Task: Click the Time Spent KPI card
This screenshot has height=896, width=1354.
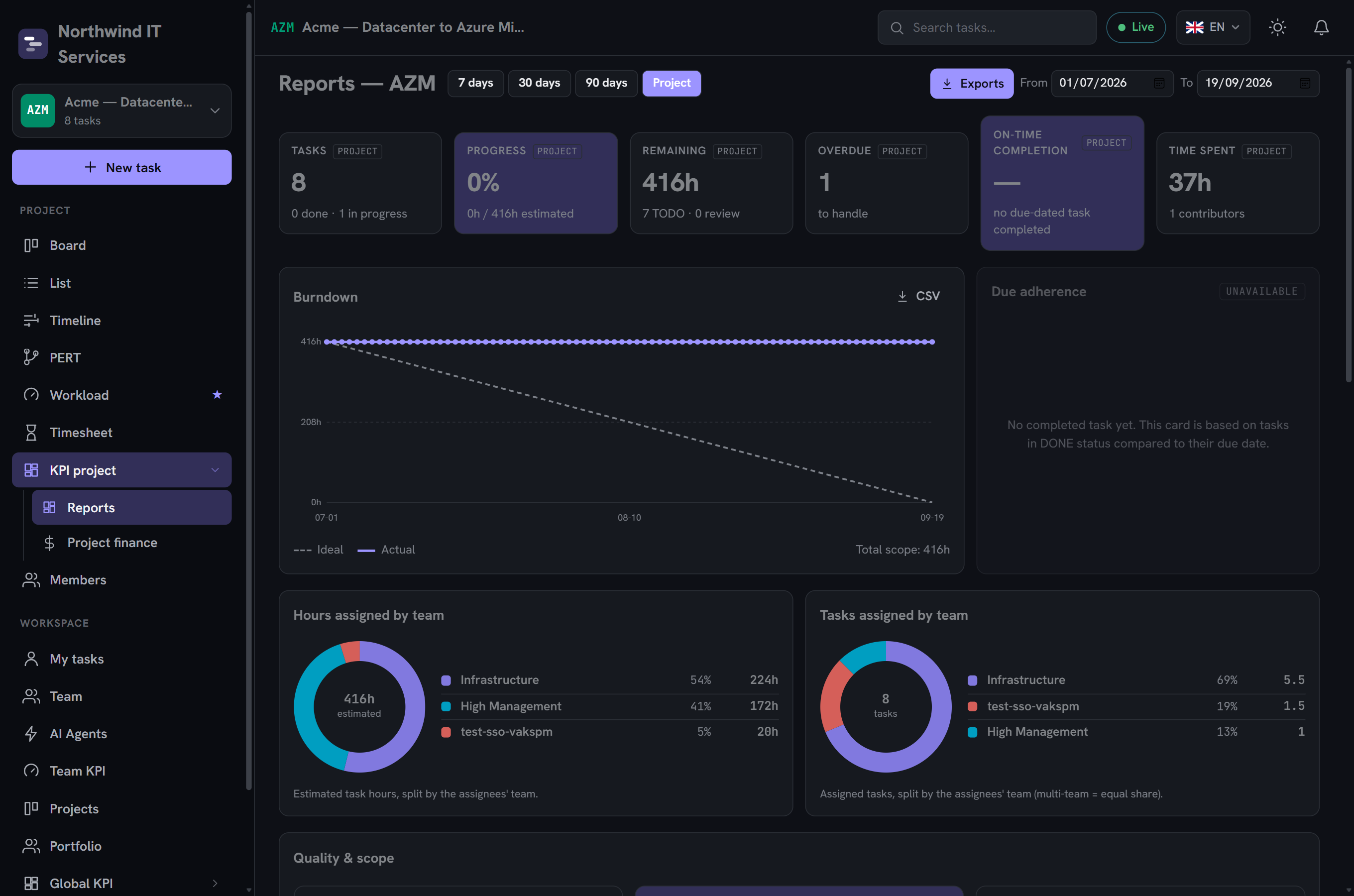Action: pyautogui.click(x=1238, y=183)
